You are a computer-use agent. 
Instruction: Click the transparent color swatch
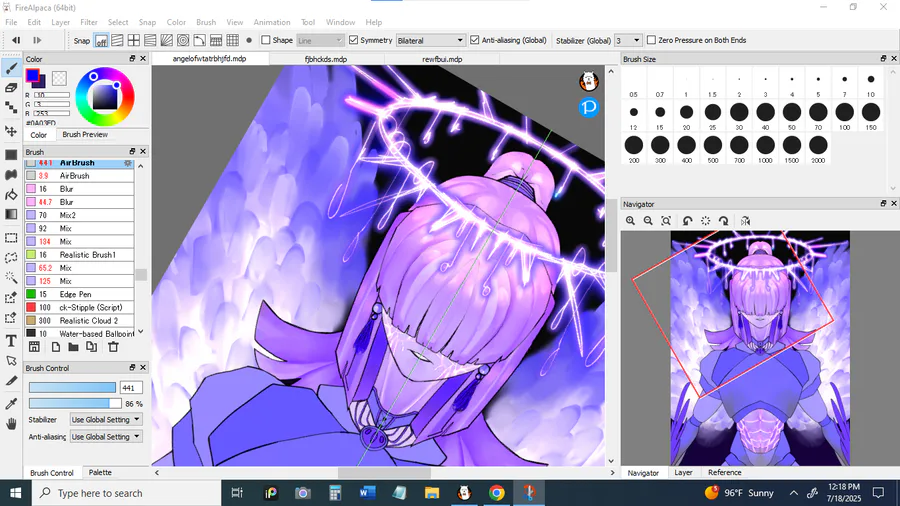59,78
